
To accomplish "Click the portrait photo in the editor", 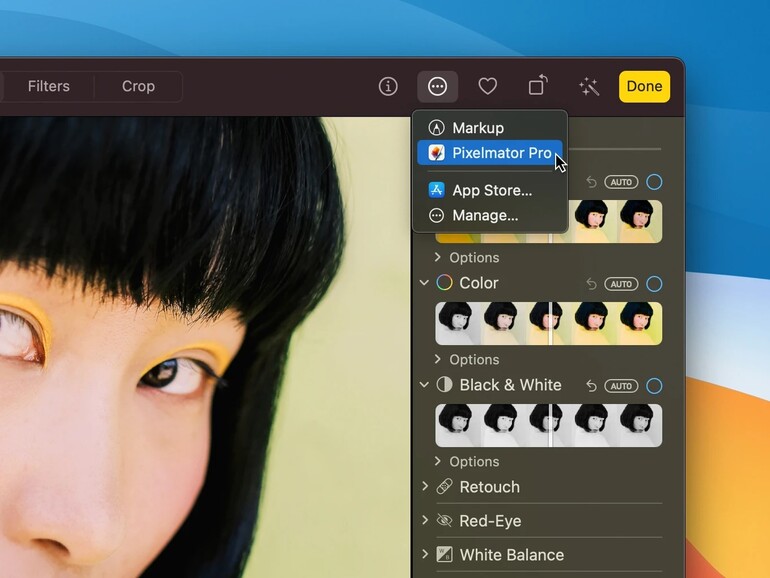I will coord(205,347).
